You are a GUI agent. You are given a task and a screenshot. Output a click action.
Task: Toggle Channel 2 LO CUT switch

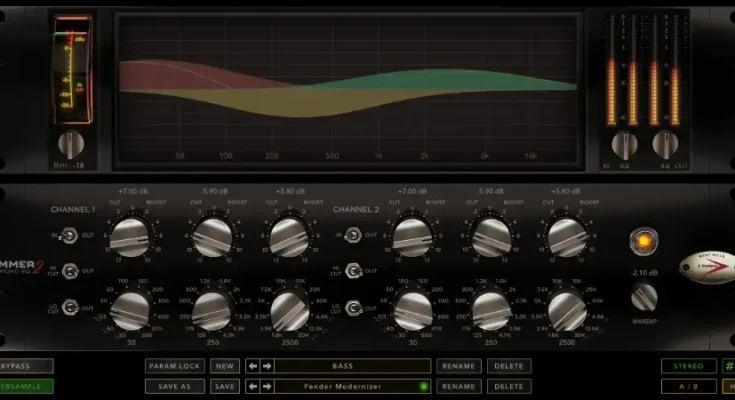[x=353, y=307]
